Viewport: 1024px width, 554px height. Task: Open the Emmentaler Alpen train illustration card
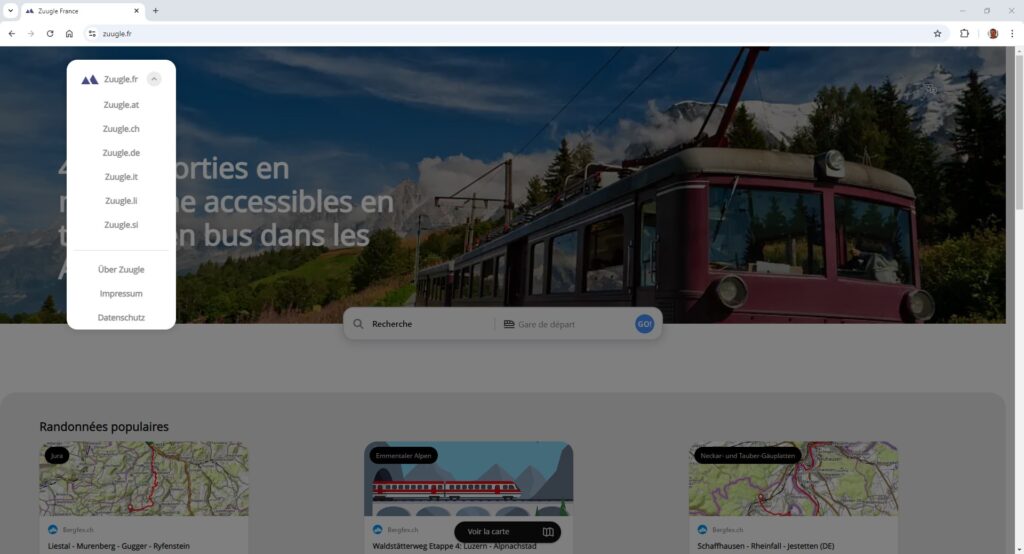[x=468, y=479]
